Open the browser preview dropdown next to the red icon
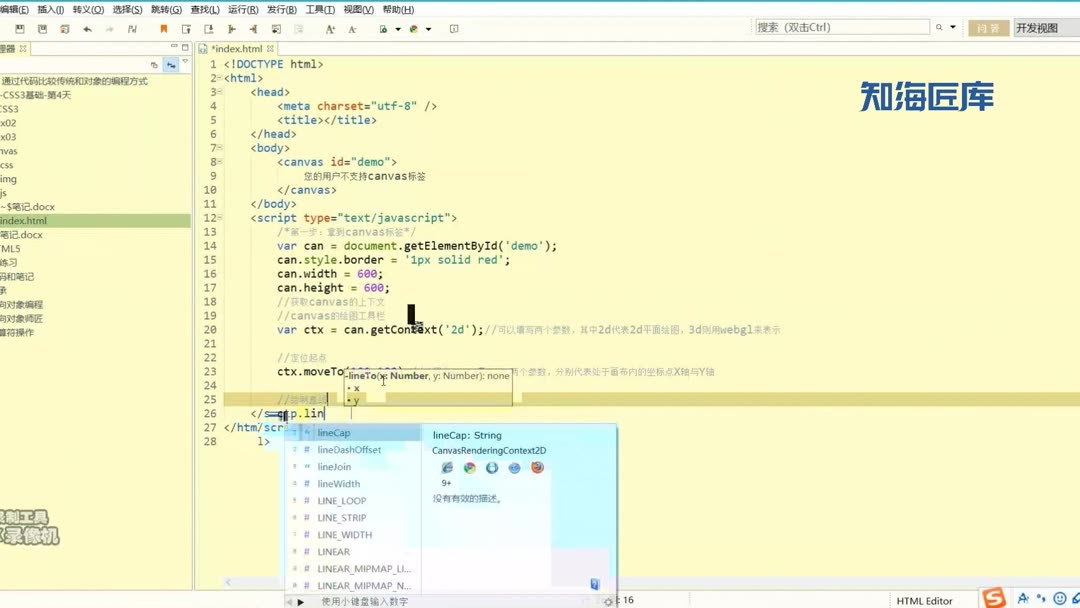1080x608 pixels. [398, 29]
